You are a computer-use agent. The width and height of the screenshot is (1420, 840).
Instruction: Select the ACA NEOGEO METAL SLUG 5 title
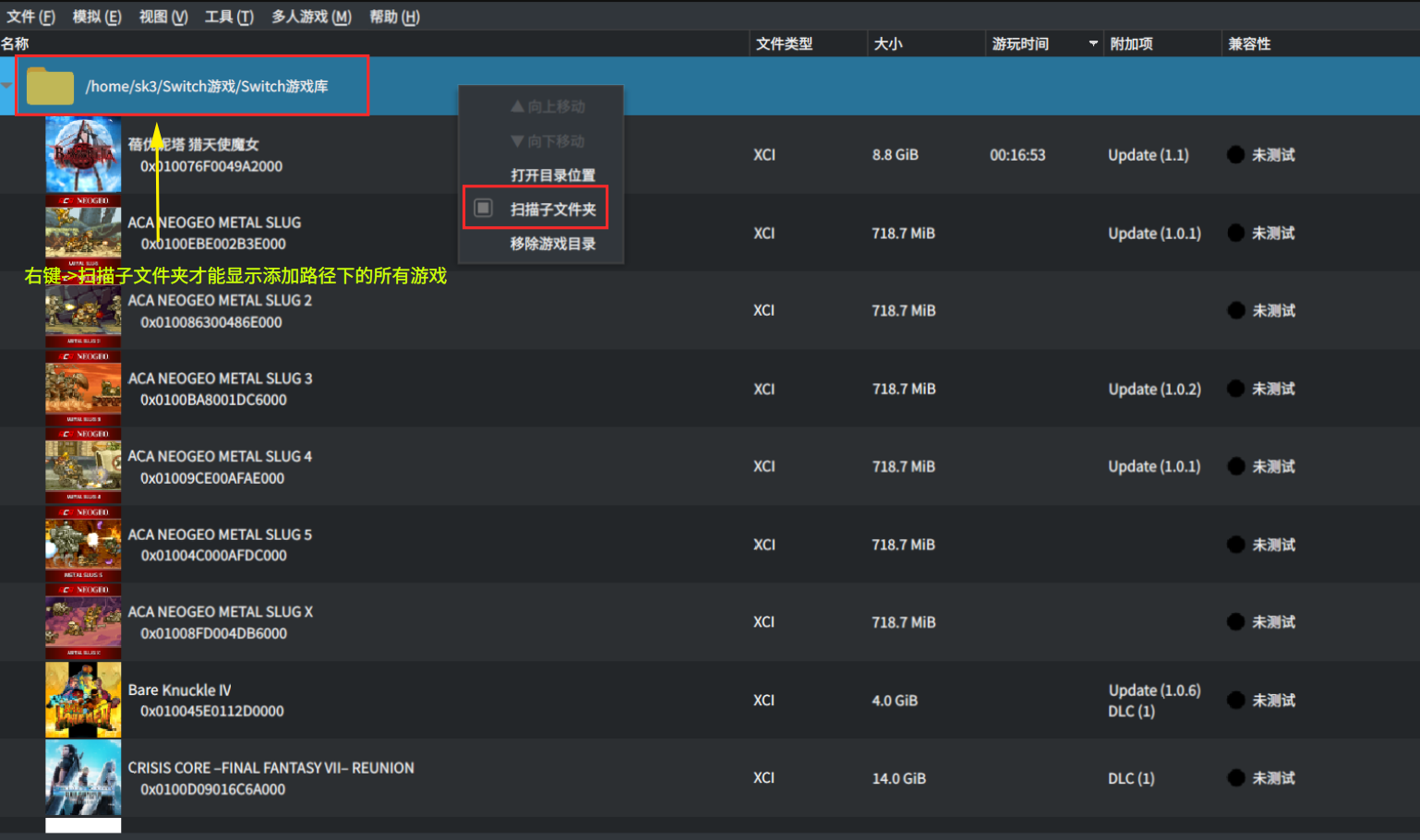click(x=220, y=534)
